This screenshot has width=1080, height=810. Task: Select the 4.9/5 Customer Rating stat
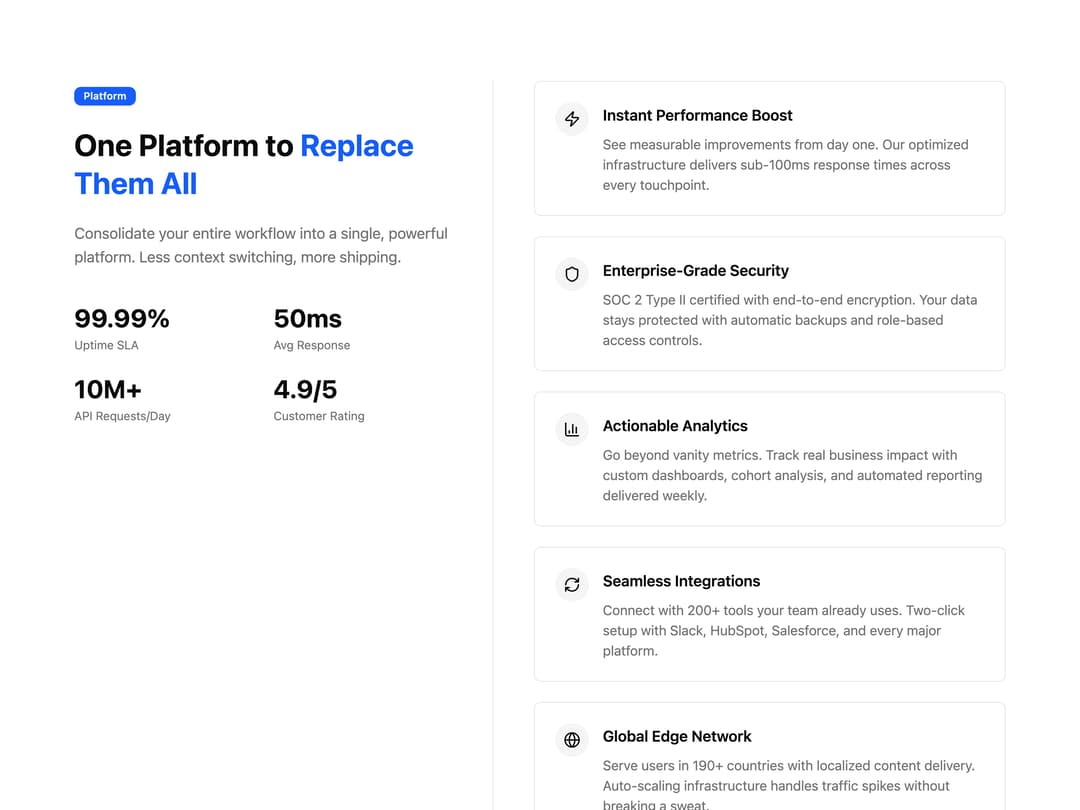(319, 400)
